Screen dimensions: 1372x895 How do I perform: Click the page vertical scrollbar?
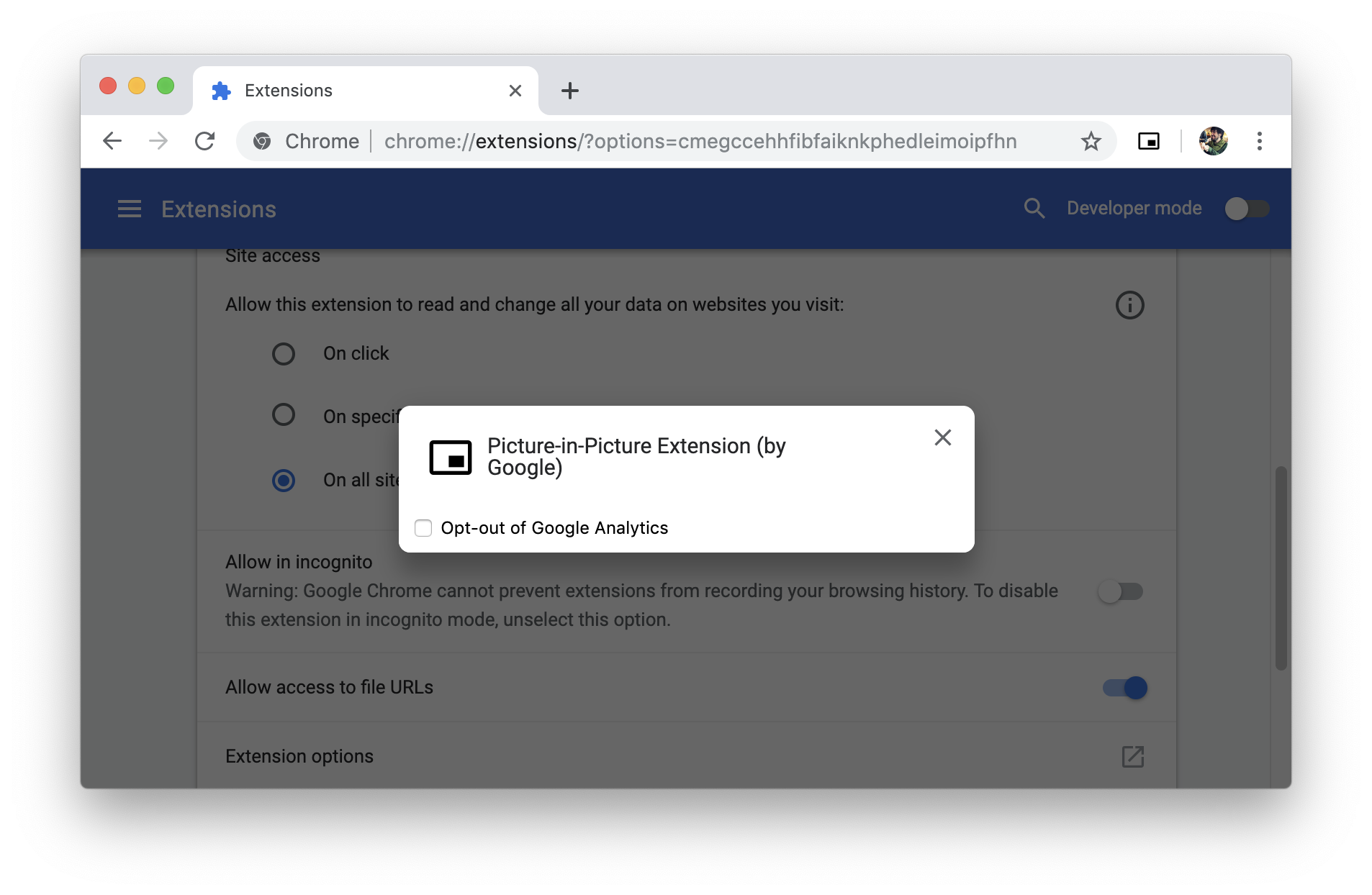[x=1281, y=568]
